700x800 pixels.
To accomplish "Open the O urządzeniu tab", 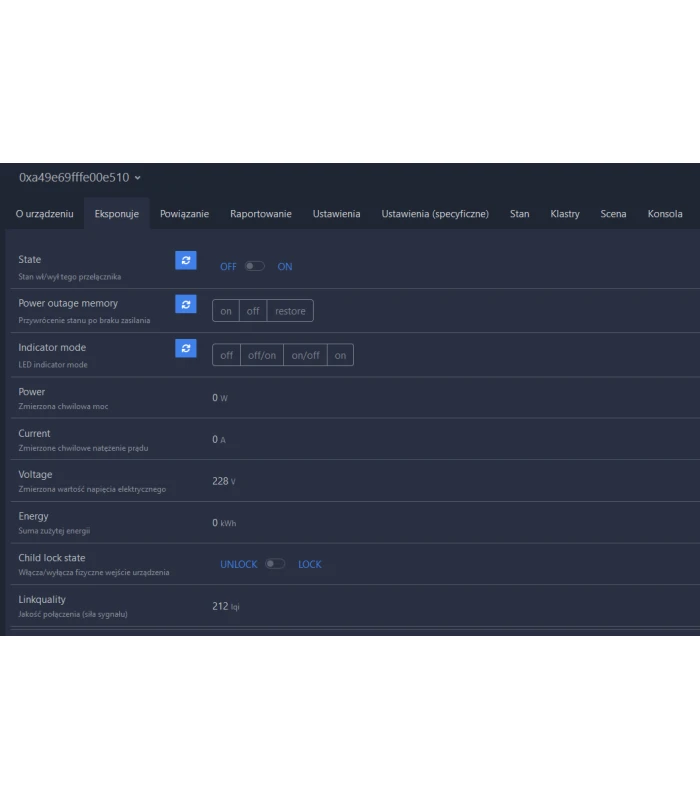I will [44, 214].
